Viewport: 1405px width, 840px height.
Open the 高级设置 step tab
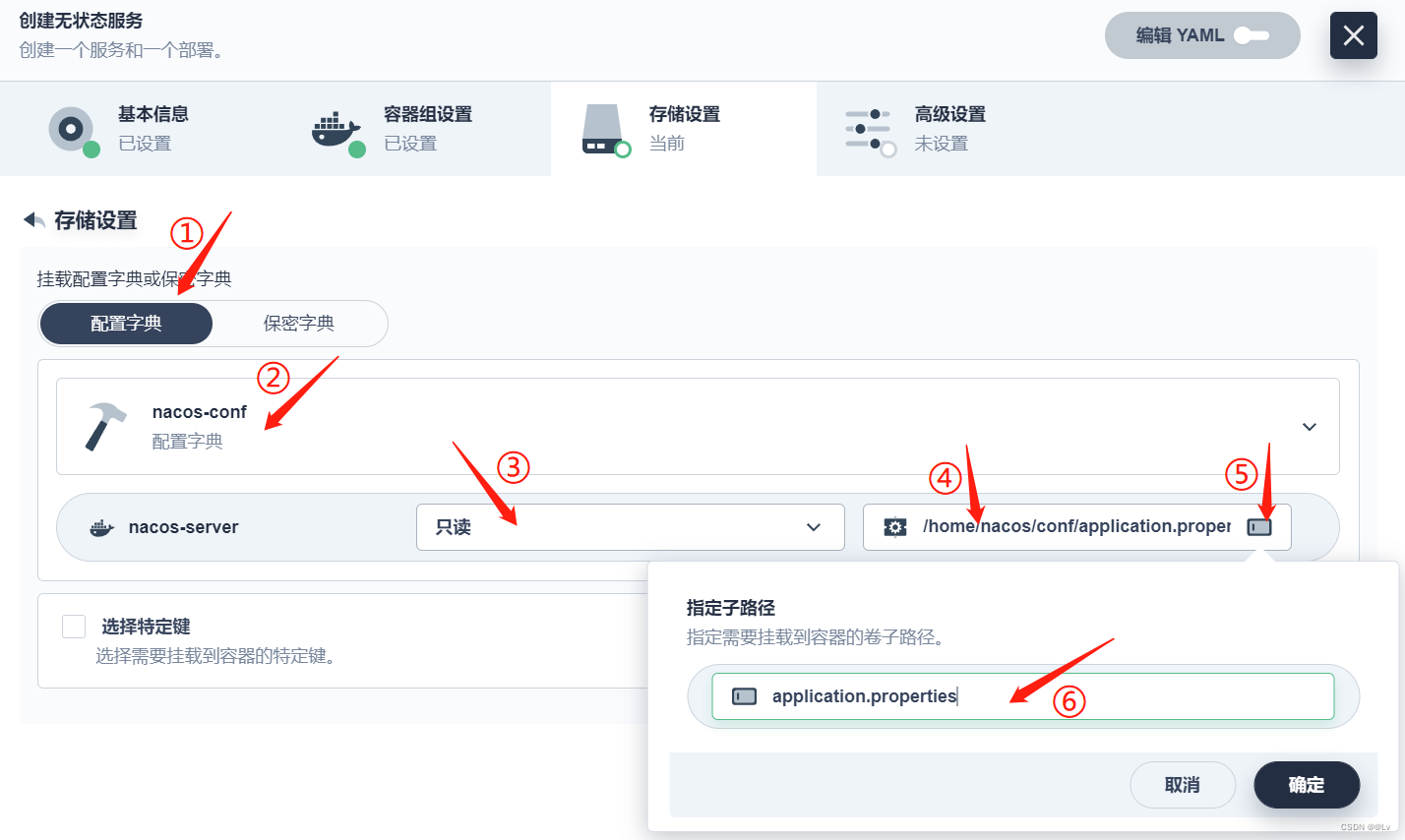click(x=949, y=129)
